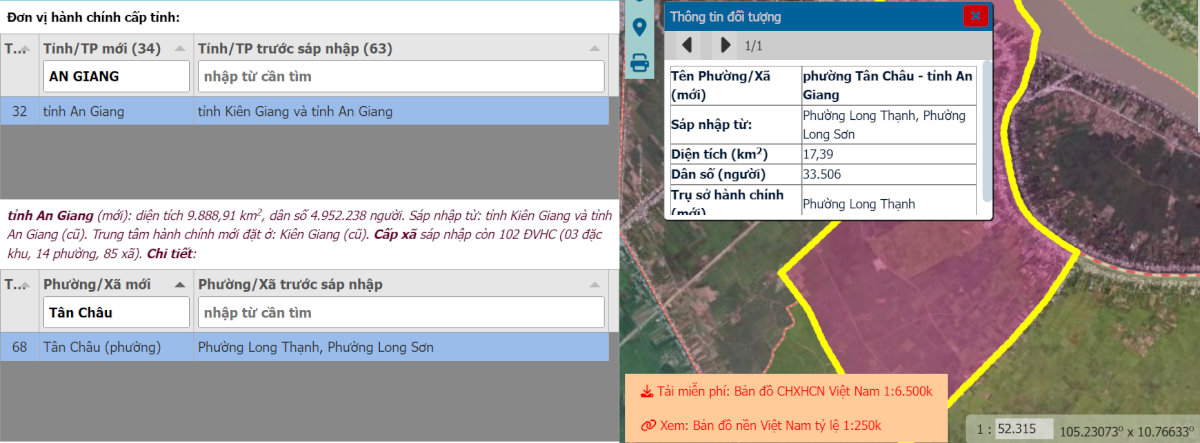Select the Tân Châu (phường) table row
The height and width of the screenshot is (443, 1200).
(300, 348)
